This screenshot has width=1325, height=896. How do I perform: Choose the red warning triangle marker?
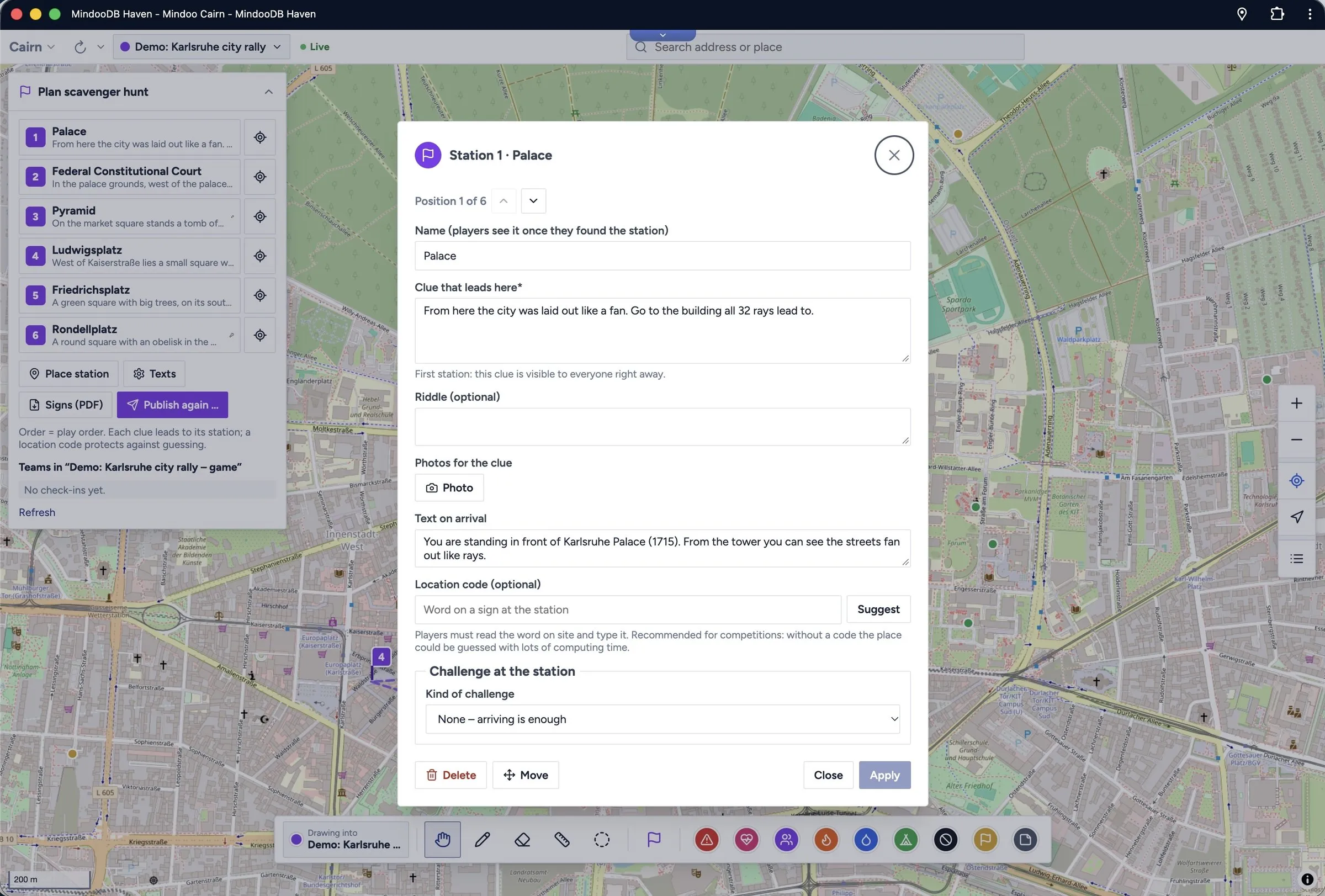click(707, 839)
